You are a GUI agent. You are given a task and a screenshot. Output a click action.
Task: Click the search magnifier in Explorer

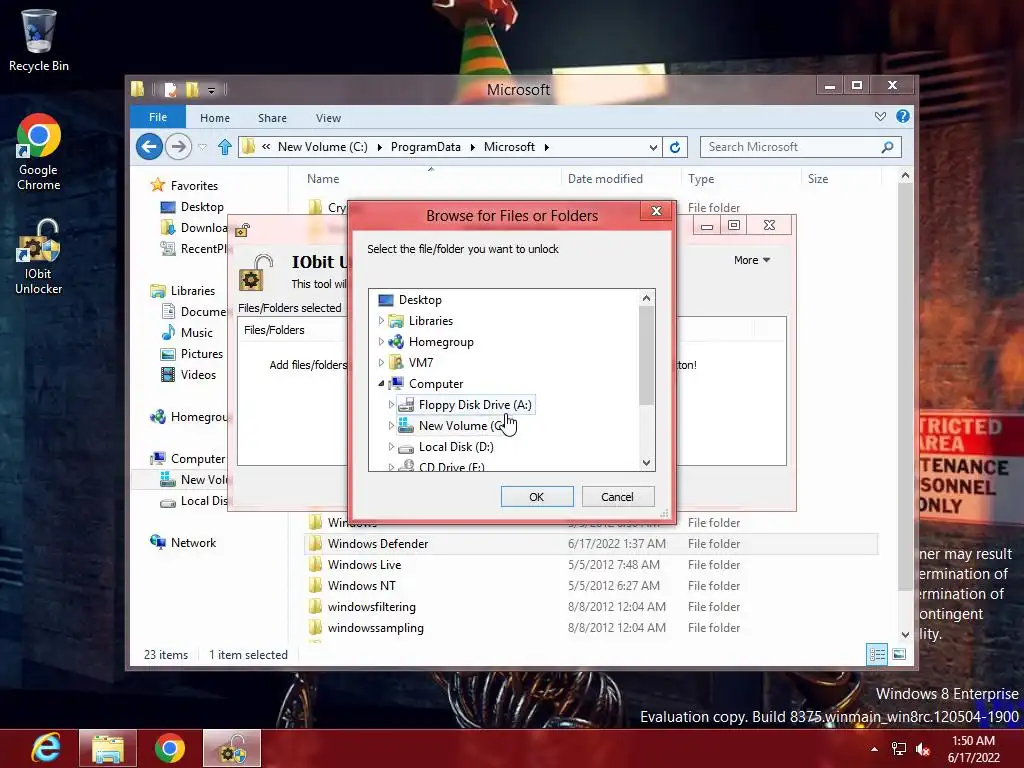point(887,147)
